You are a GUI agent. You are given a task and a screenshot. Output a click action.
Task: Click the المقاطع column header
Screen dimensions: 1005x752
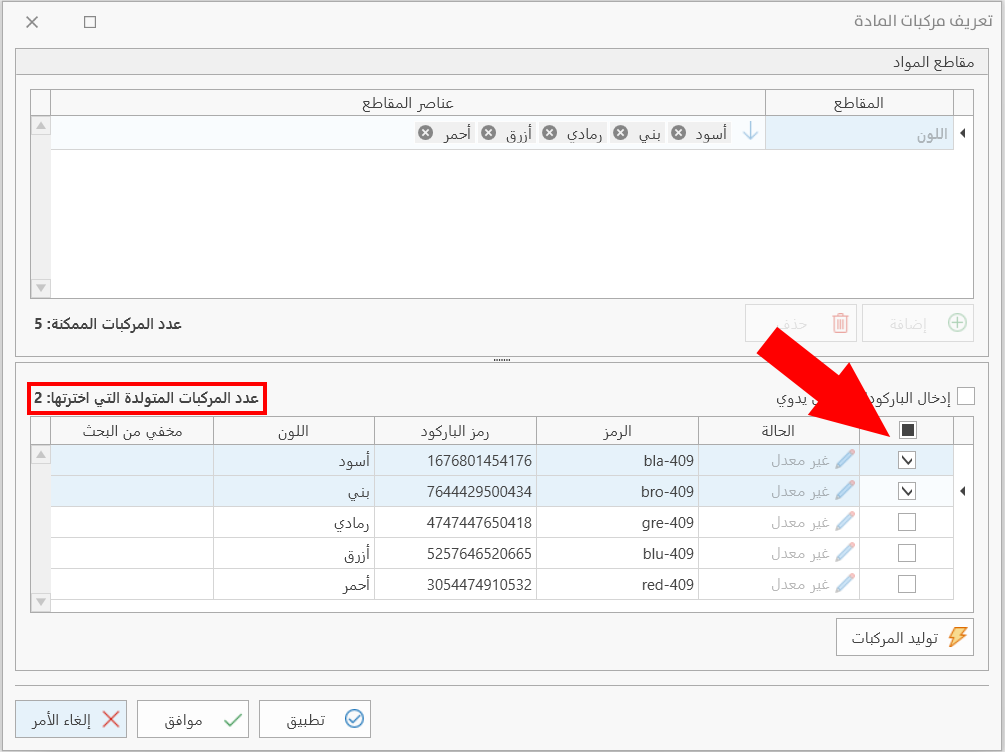860,103
